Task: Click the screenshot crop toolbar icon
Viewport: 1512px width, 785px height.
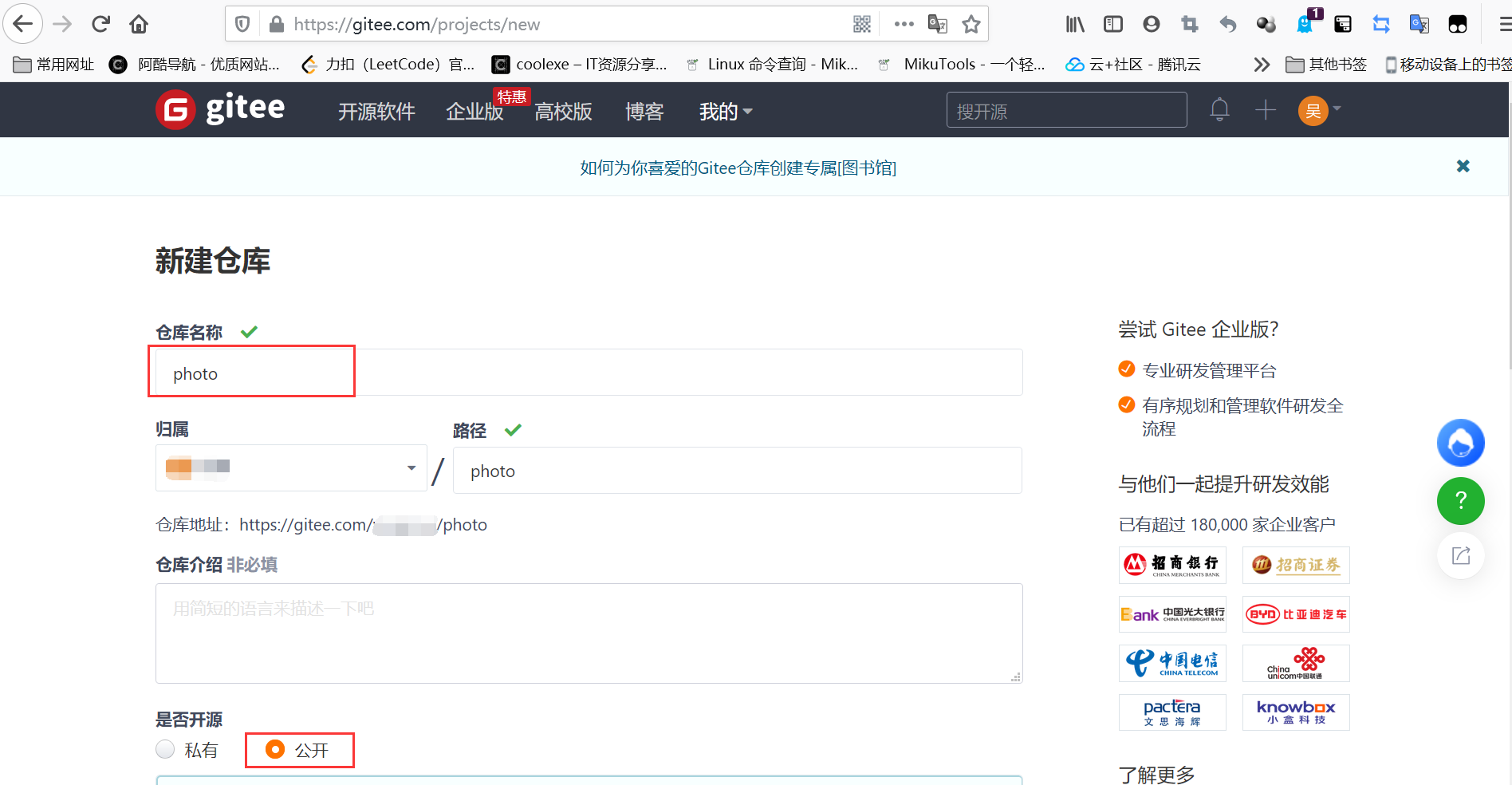Action: (1189, 24)
